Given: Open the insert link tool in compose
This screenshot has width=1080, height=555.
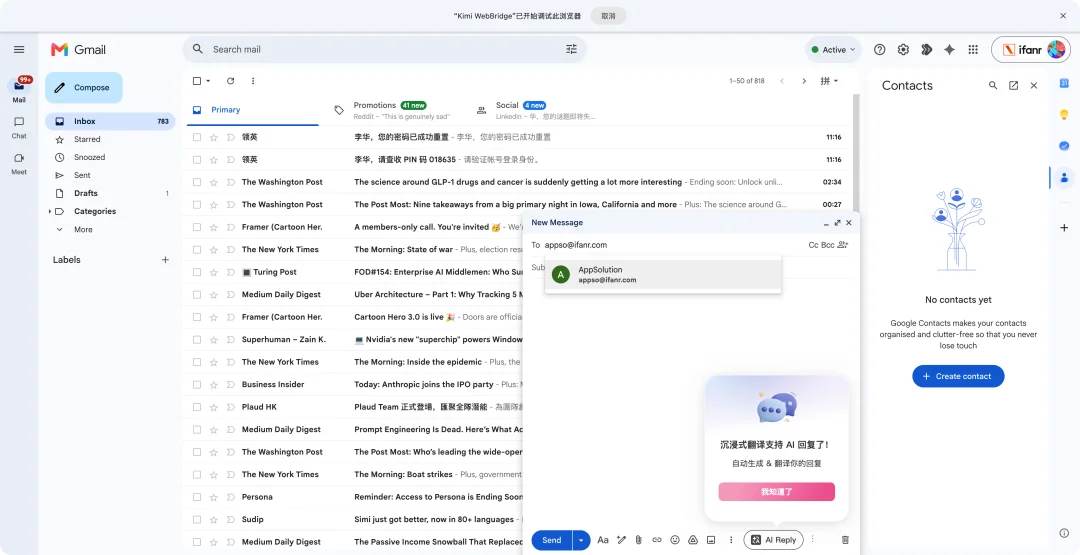Looking at the screenshot, I should [x=656, y=540].
